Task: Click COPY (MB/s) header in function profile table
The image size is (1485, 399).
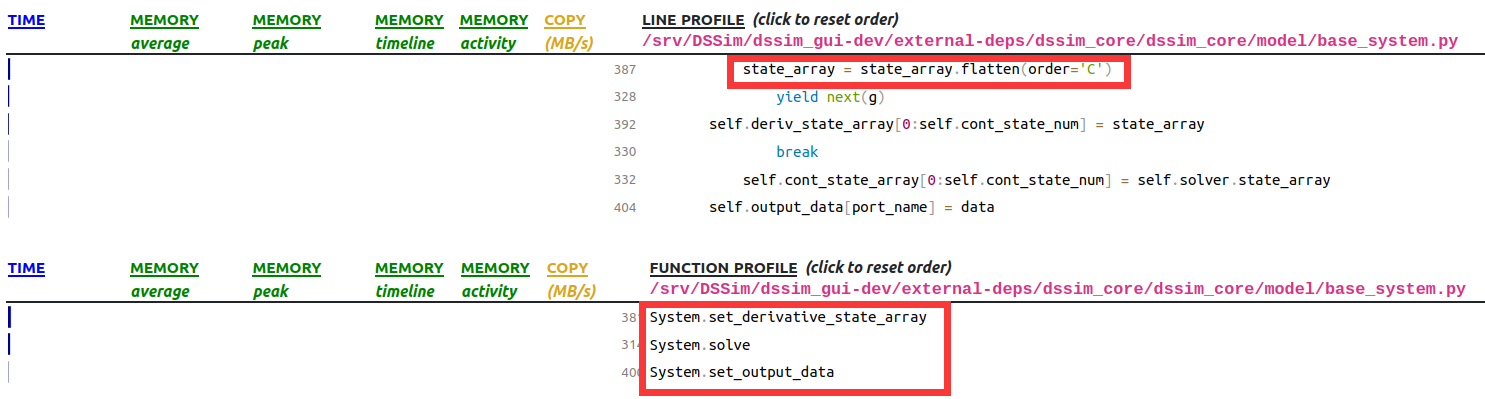Action: [x=570, y=279]
